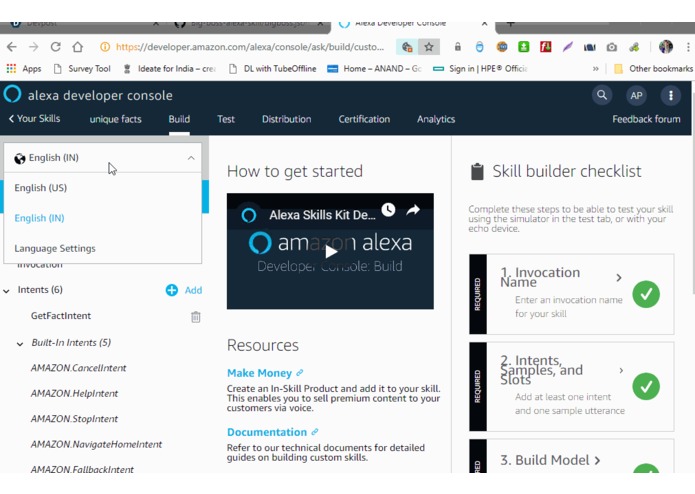
Task: Open the AP account badge
Action: pyautogui.click(x=636, y=95)
